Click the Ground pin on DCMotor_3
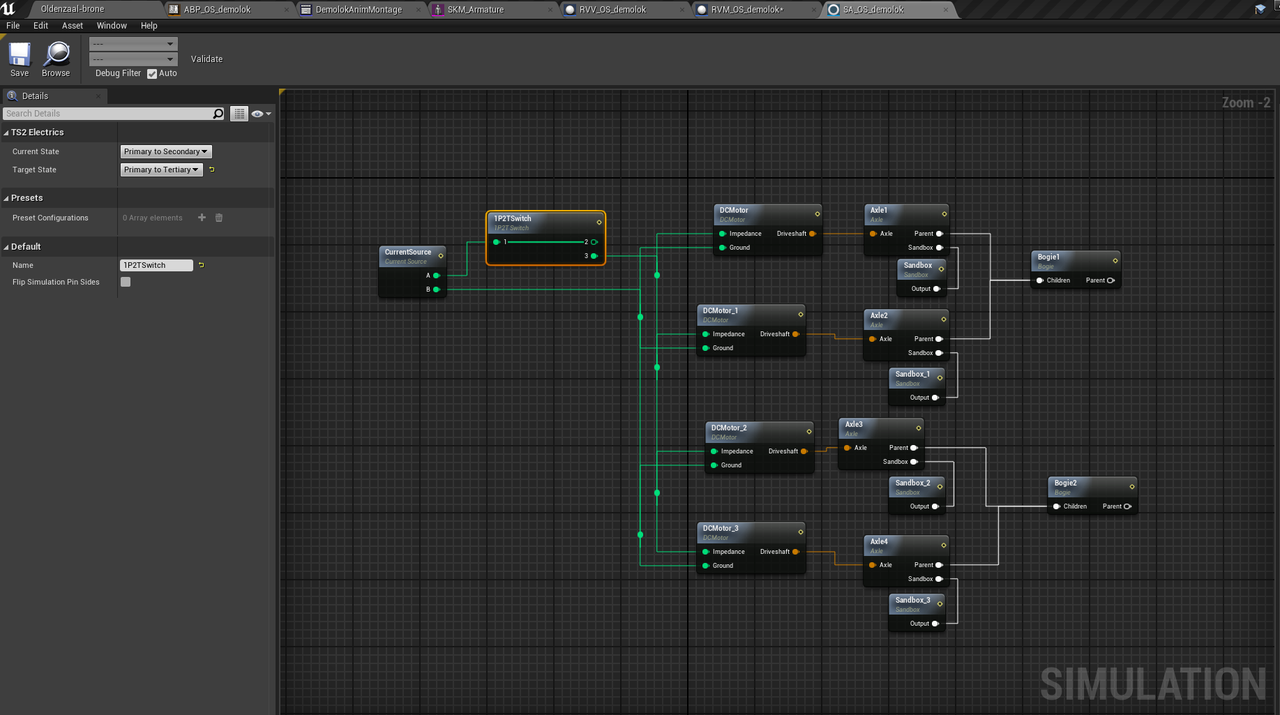1280x715 pixels. click(705, 566)
